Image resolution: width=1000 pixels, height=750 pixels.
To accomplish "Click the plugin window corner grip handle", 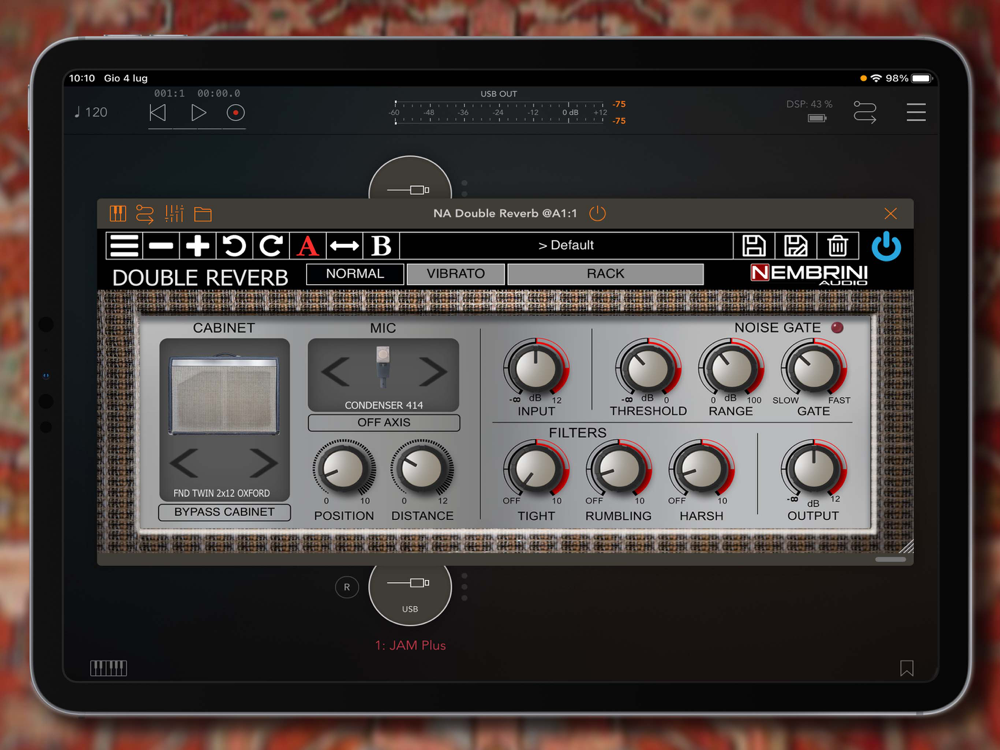I will tap(906, 546).
